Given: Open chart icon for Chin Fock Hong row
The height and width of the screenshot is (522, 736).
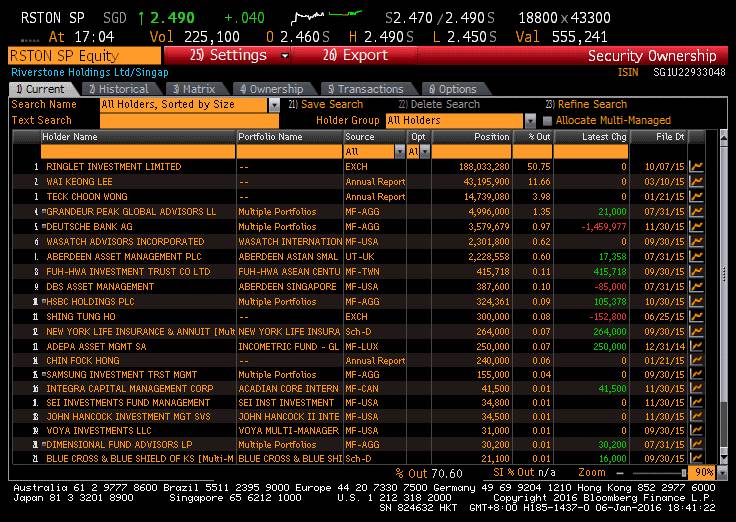Looking at the screenshot, I should (696, 361).
